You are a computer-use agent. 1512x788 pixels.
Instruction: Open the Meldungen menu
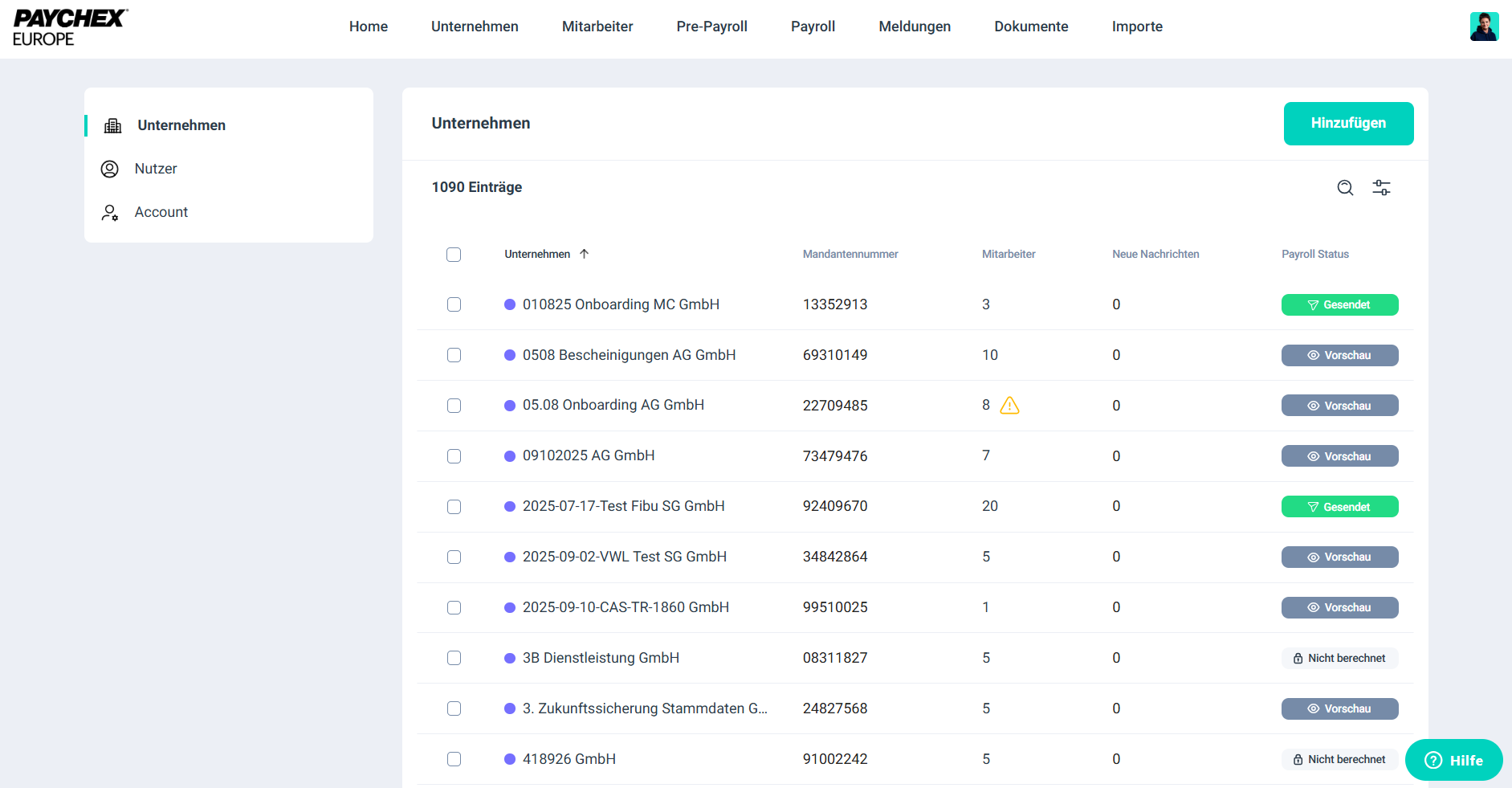(914, 27)
